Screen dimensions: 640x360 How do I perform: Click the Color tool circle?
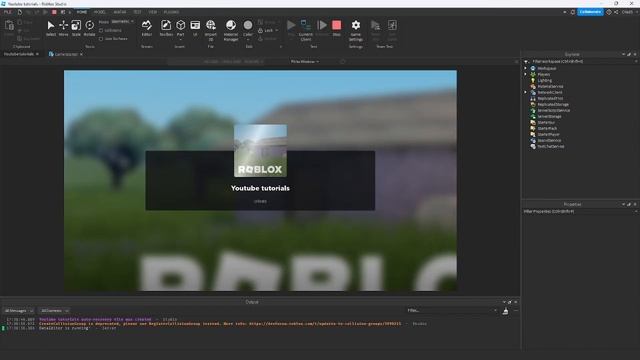(248, 25)
